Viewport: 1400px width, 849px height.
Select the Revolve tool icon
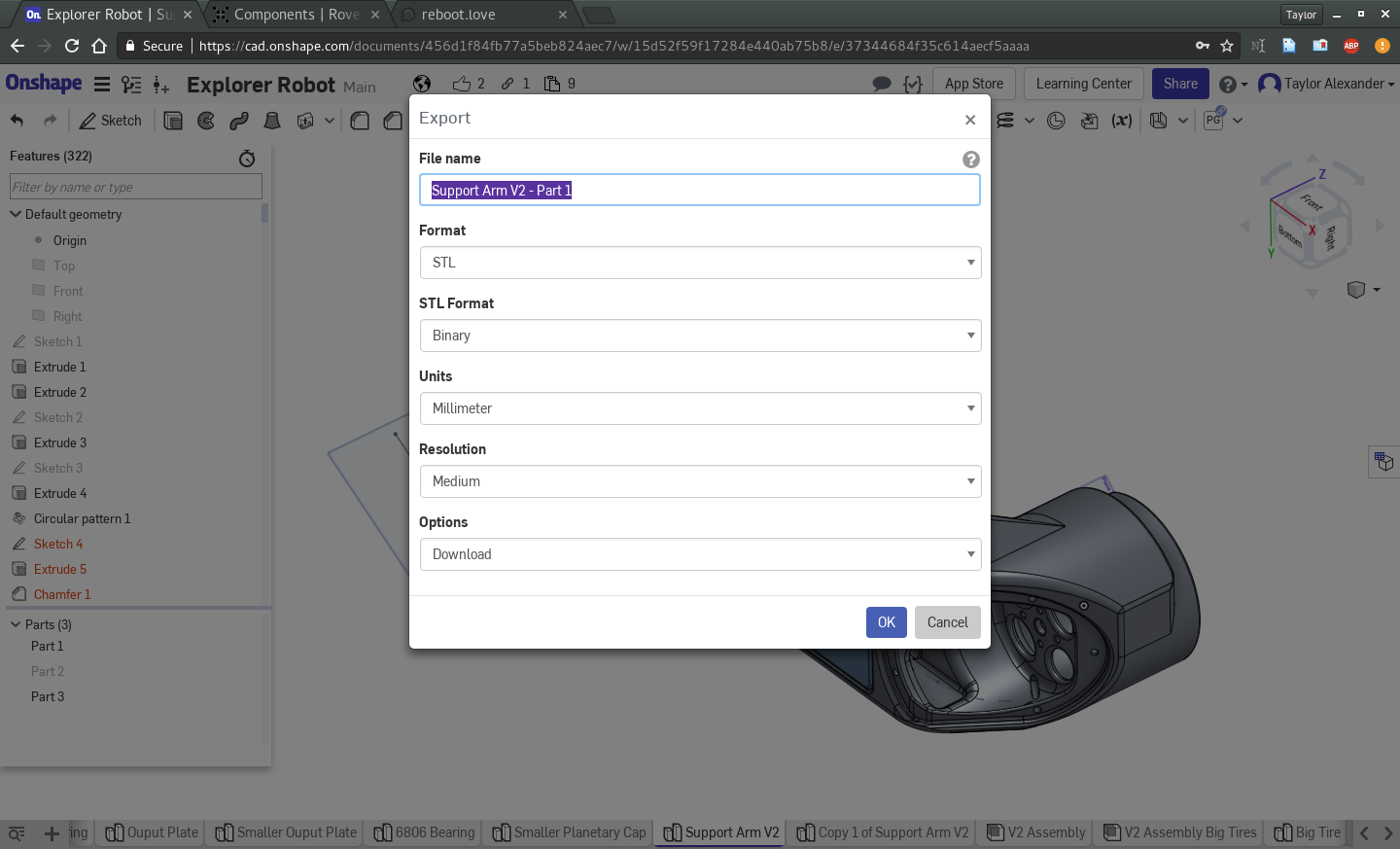pos(206,121)
